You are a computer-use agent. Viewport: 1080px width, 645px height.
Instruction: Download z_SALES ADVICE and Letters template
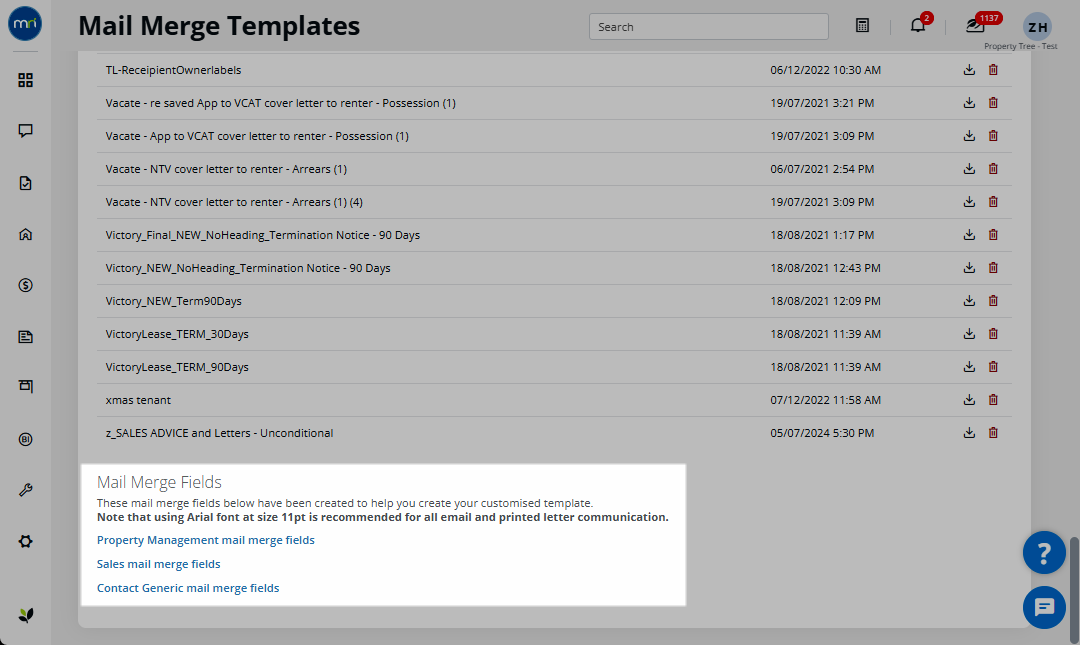click(x=969, y=433)
